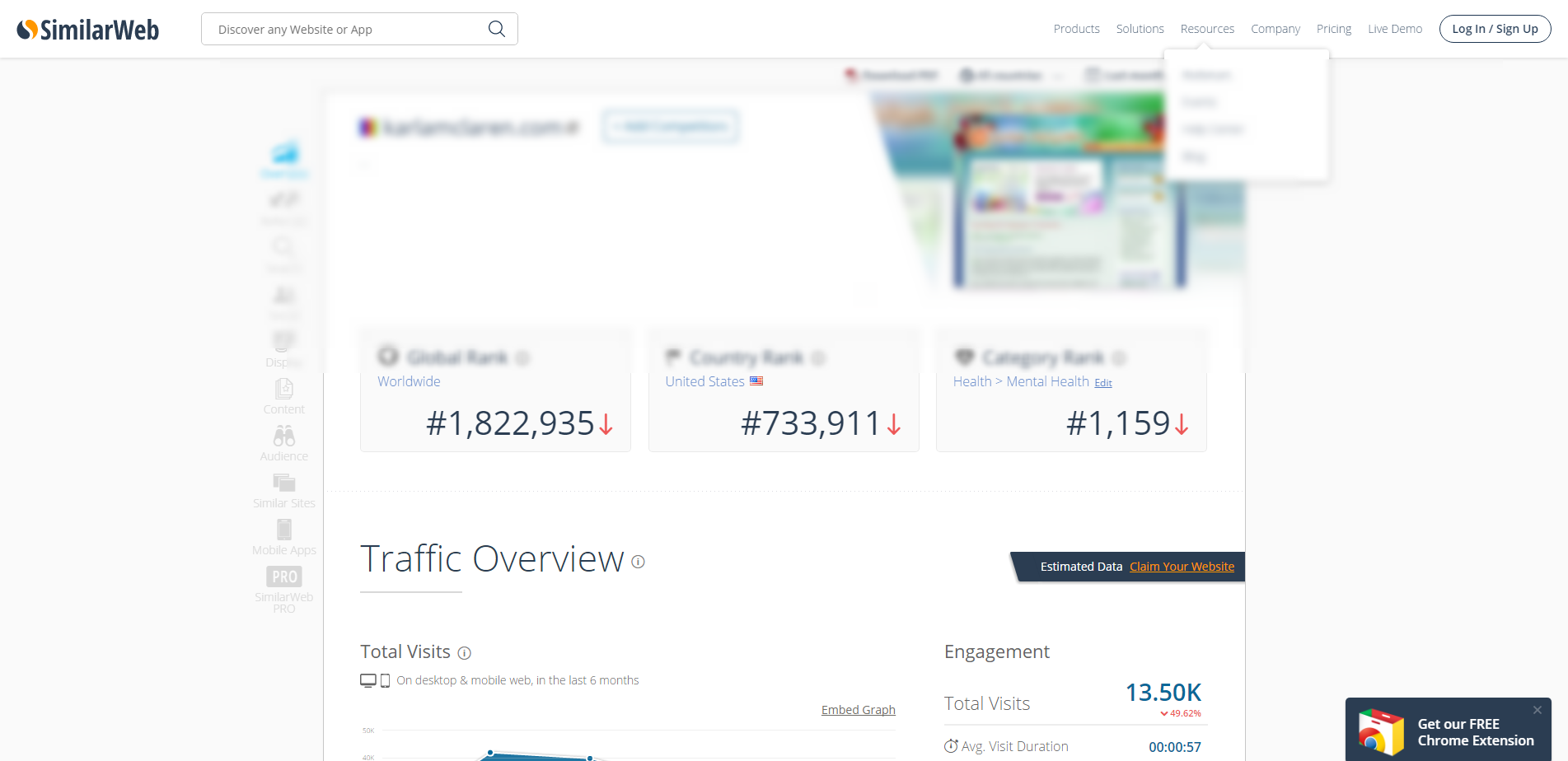Click the mobile device icon

[385, 681]
